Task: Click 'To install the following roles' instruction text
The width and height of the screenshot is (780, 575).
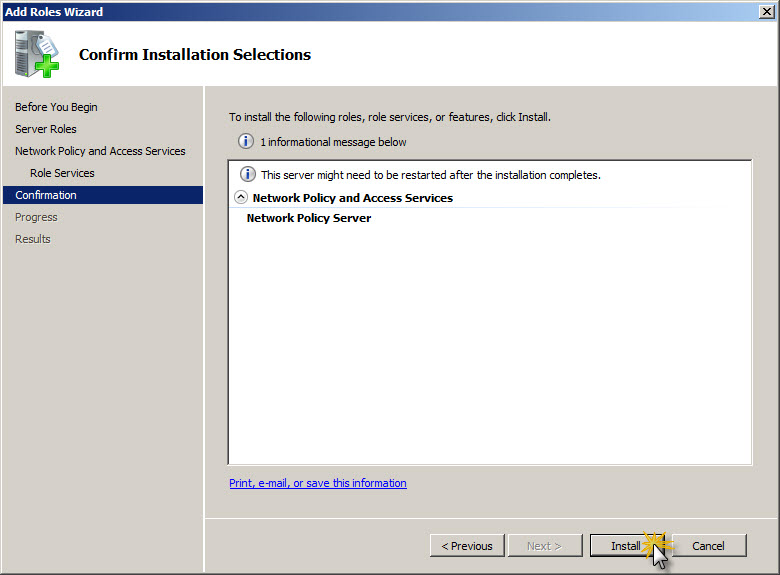Action: click(390, 117)
